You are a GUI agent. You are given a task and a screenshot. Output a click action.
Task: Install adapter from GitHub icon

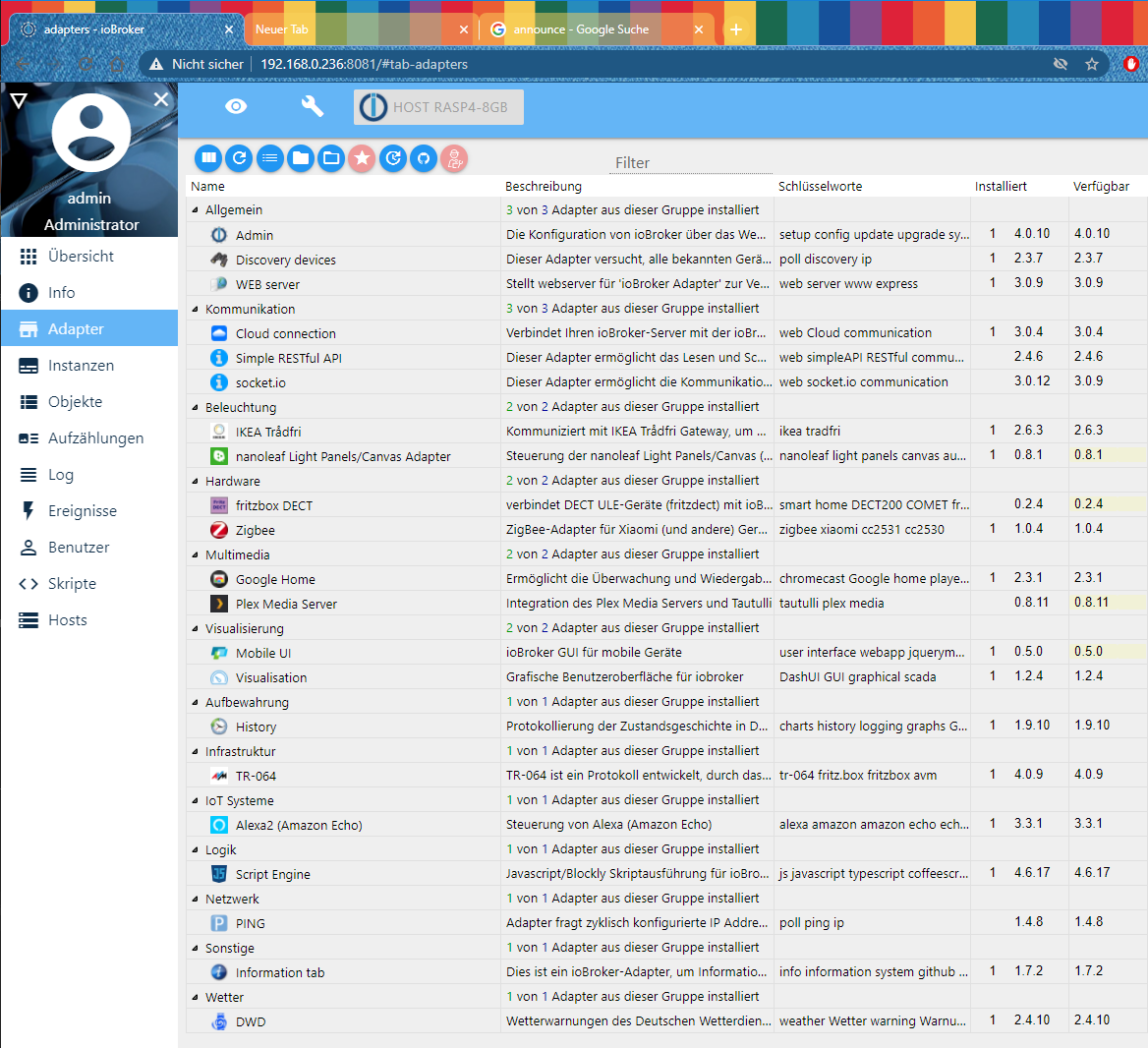click(424, 158)
